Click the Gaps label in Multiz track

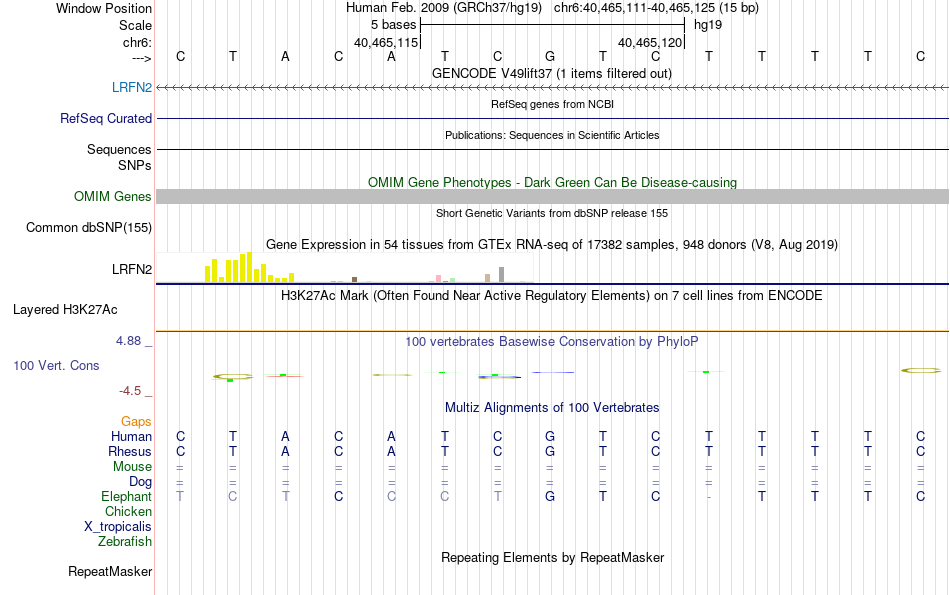tap(136, 421)
